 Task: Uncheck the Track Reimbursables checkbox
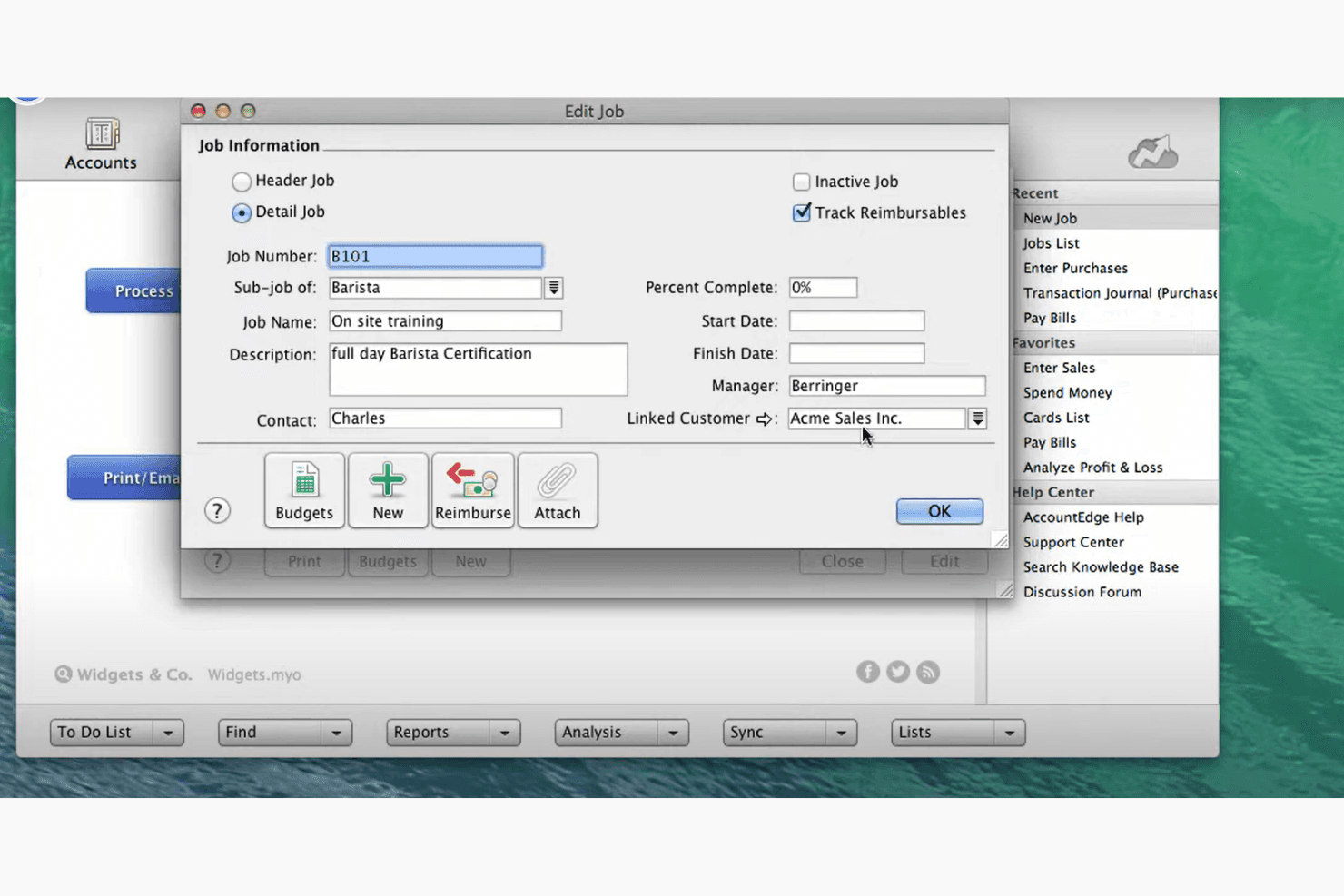pos(801,213)
